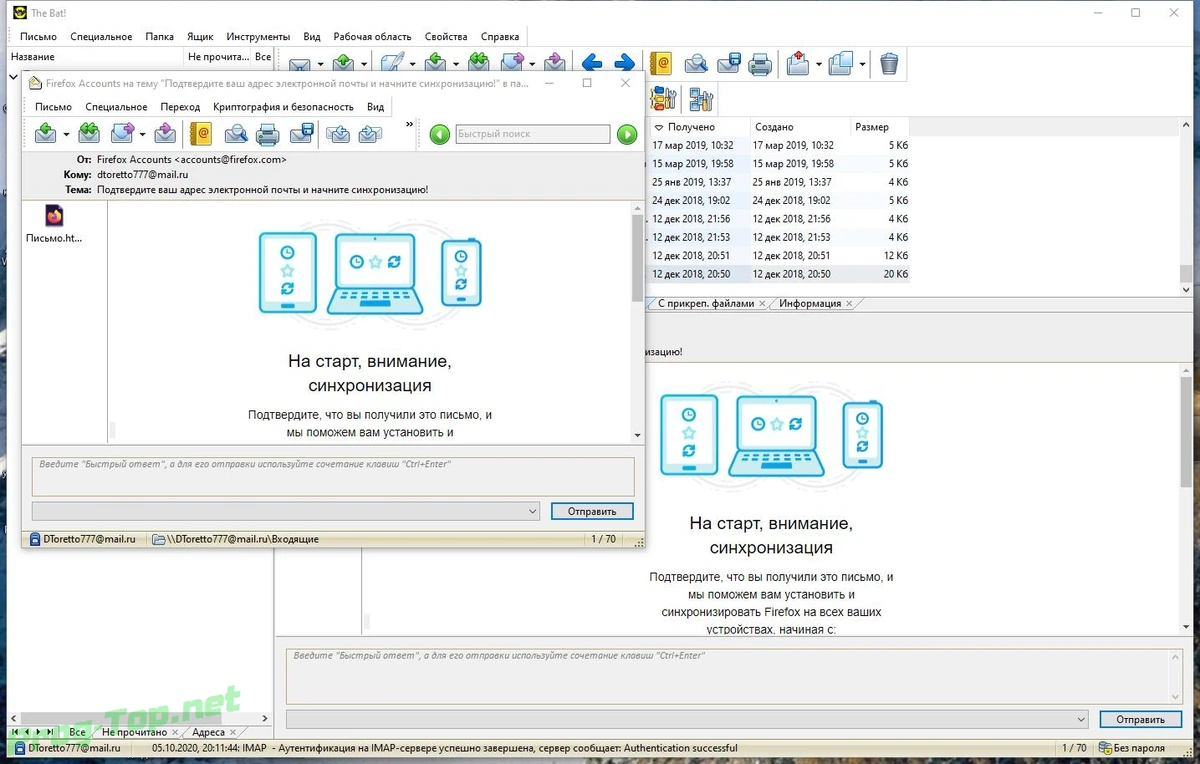Click the trash can delete icon in the main toolbar
Viewport: 1200px width, 764px height.
pos(889,64)
